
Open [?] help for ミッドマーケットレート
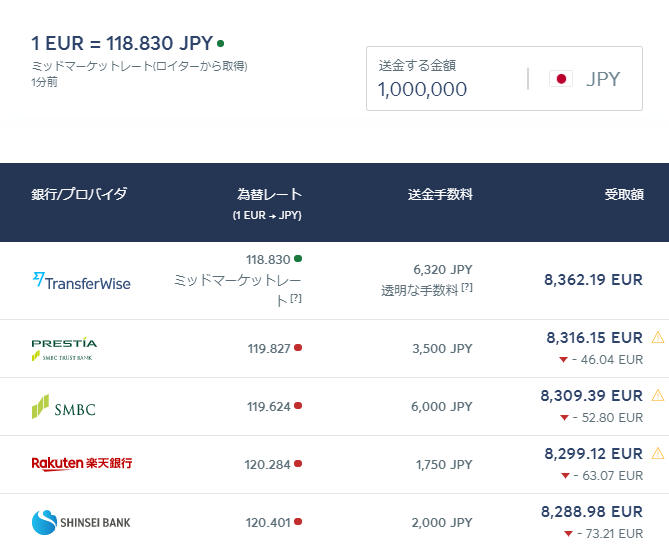tap(296, 298)
